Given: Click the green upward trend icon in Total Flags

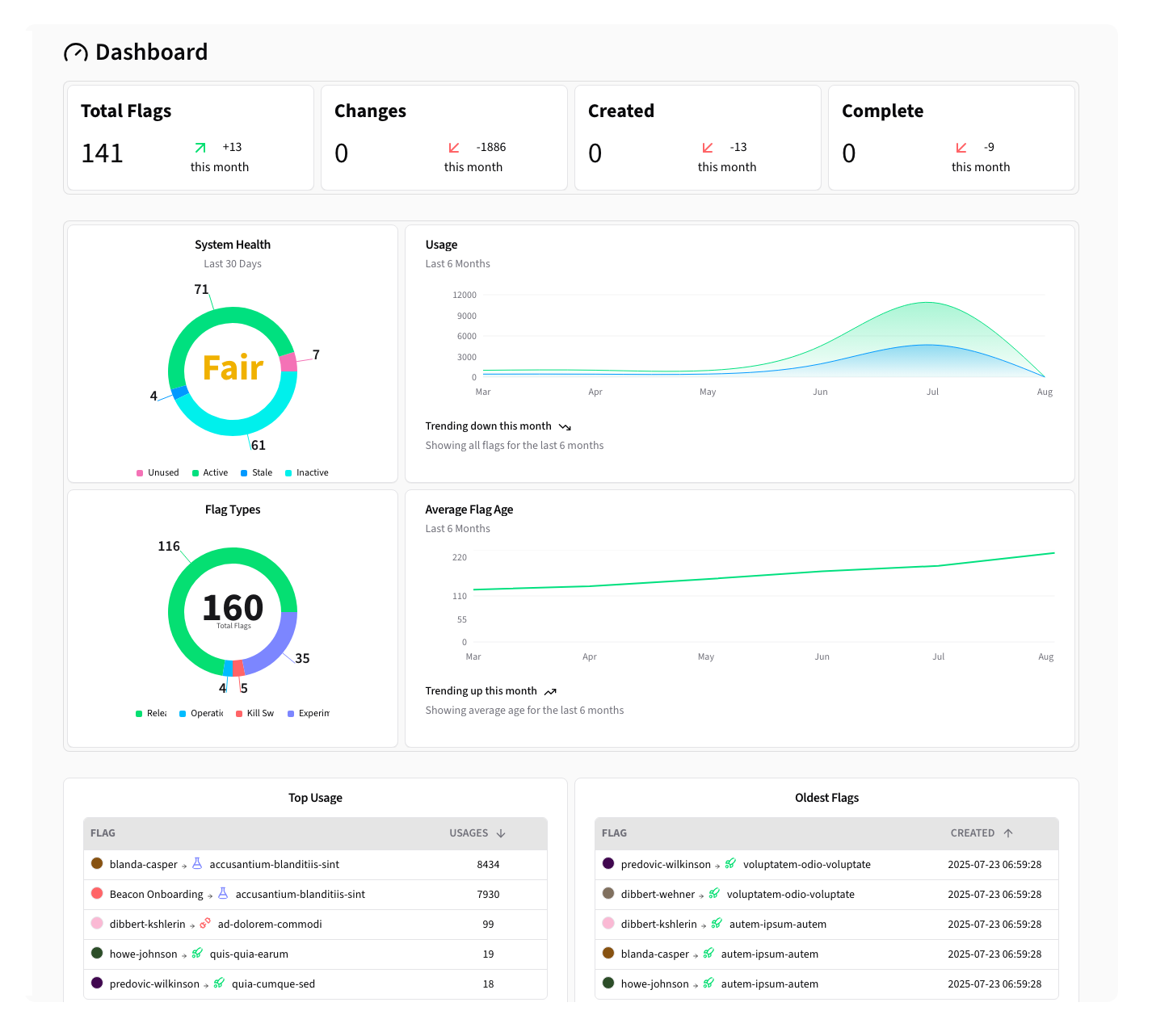Looking at the screenshot, I should tap(200, 148).
